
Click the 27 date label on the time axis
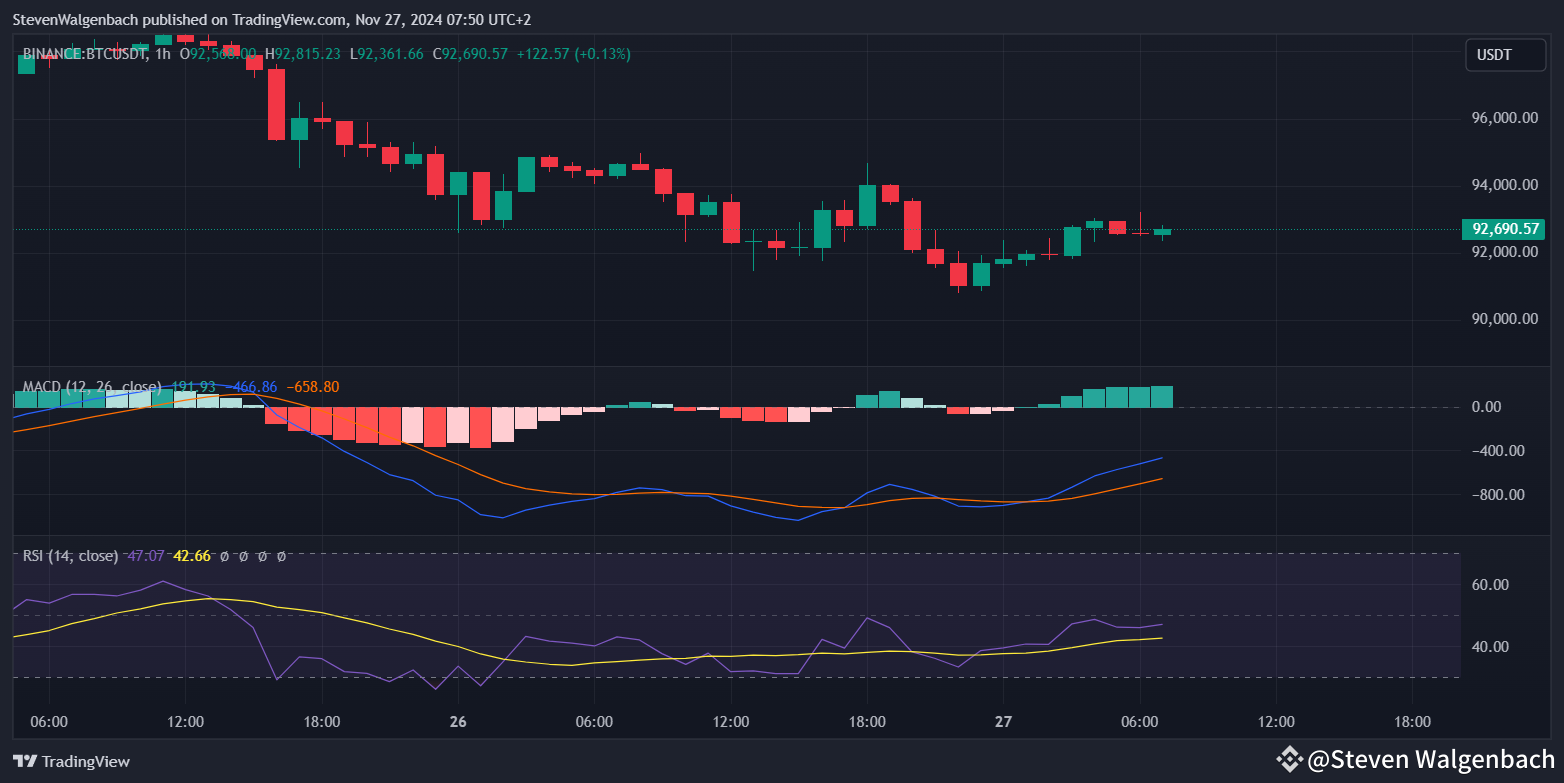click(1003, 721)
